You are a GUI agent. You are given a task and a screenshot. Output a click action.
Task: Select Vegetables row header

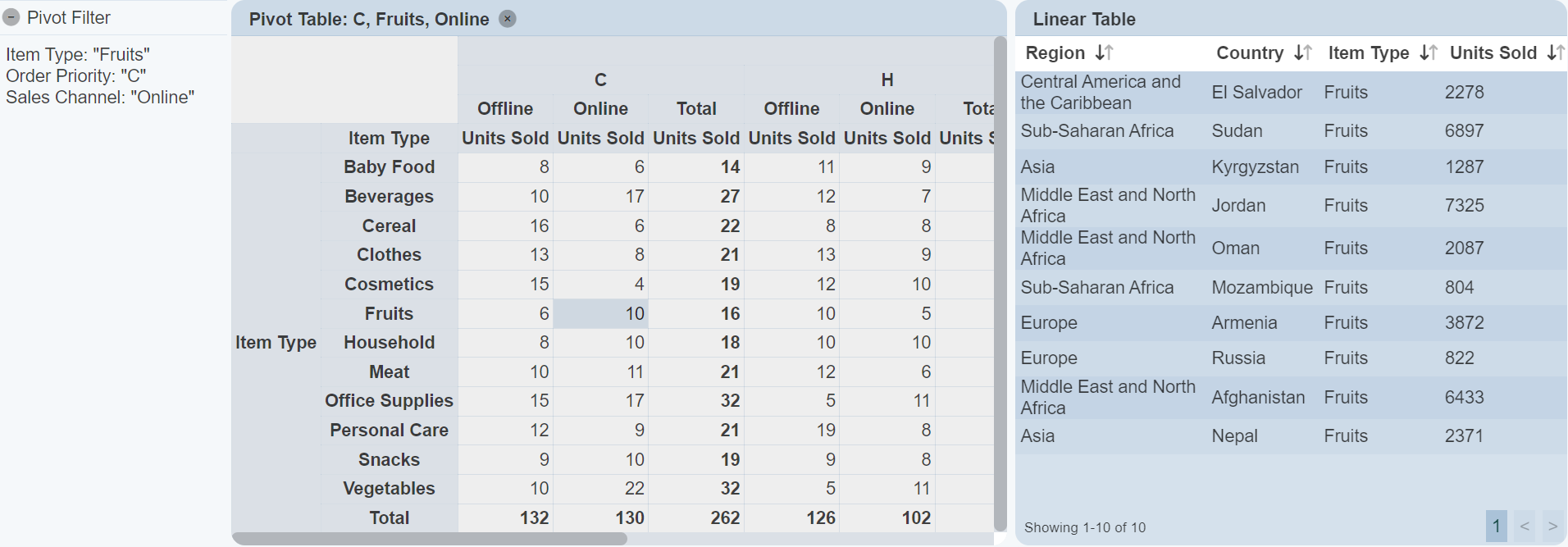click(x=389, y=489)
